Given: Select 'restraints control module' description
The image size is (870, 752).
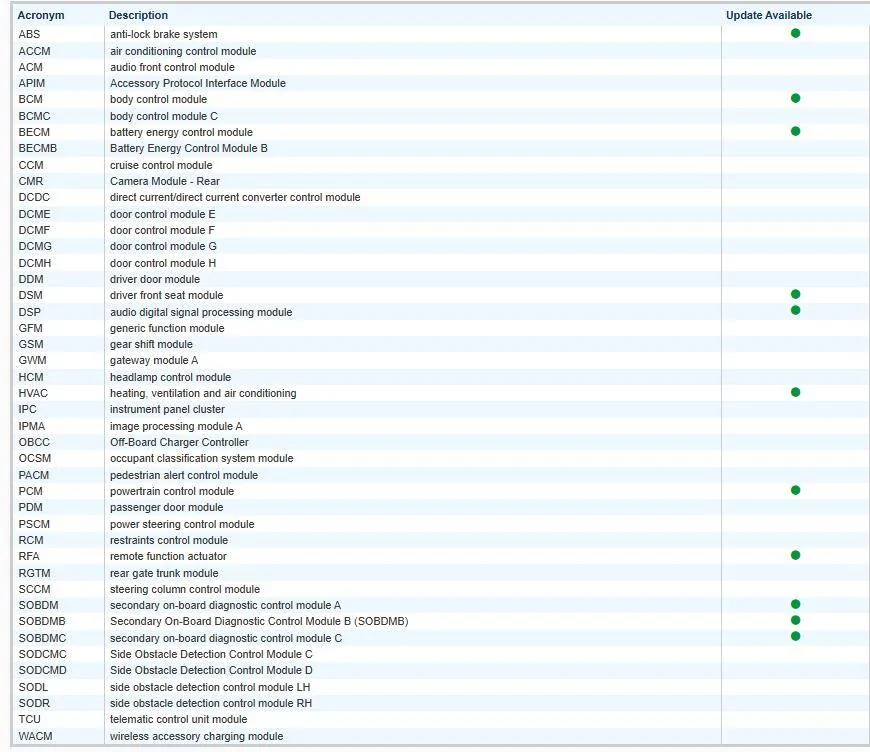Looking at the screenshot, I should pos(169,540).
